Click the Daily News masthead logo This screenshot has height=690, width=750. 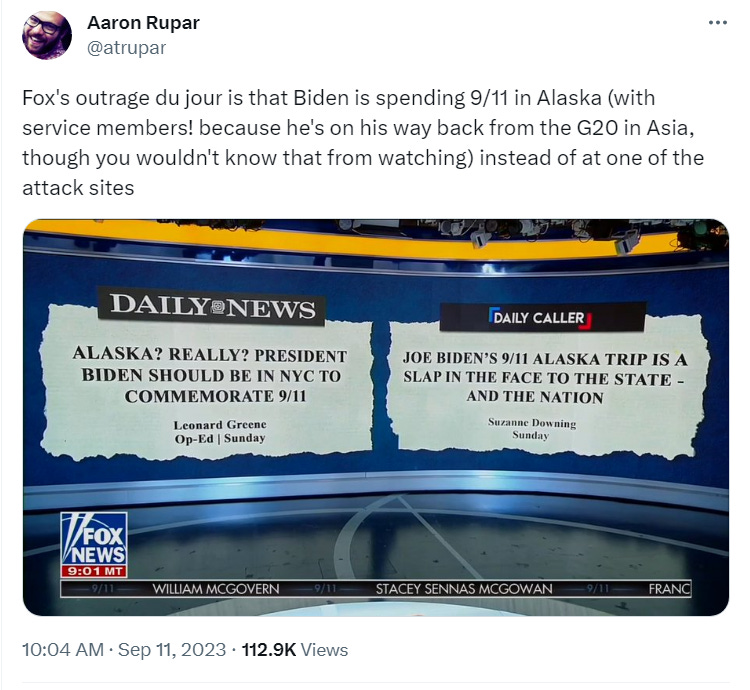[x=212, y=306]
